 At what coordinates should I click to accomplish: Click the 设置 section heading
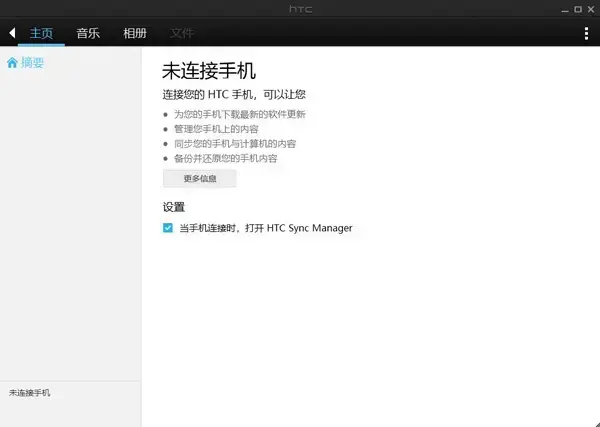point(174,207)
